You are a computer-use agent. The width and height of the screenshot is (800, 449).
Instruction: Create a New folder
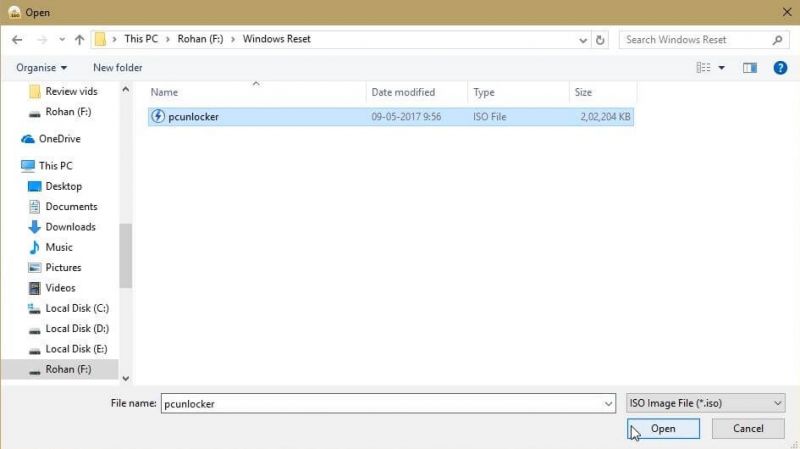click(118, 67)
